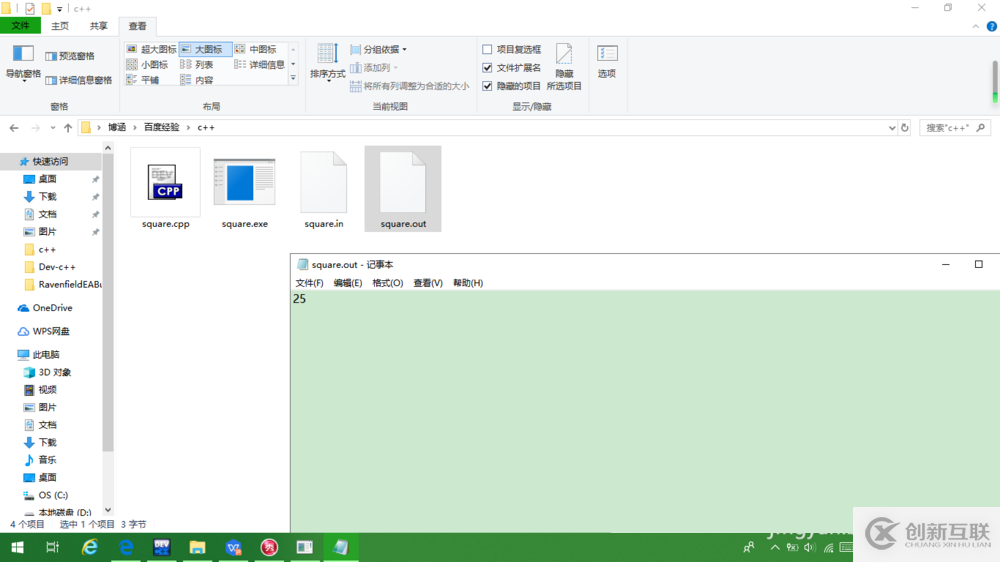Show hidden system tray icons
This screenshot has height=562, width=1000.
774,547
